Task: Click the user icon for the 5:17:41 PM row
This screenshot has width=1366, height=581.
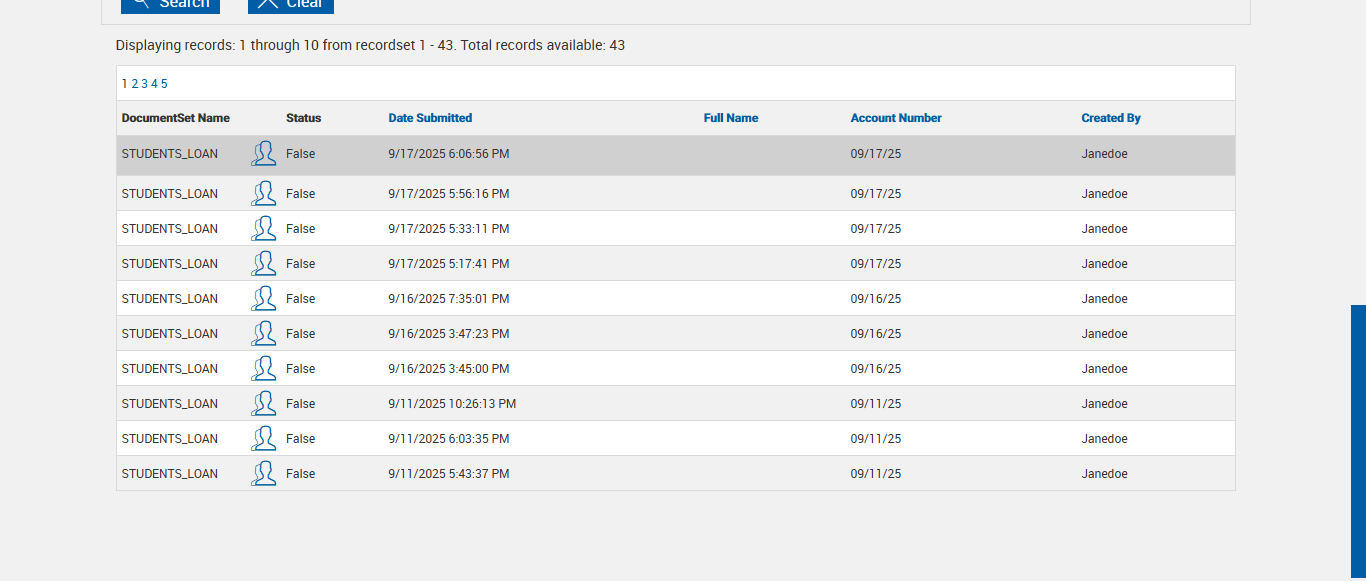Action: [264, 264]
